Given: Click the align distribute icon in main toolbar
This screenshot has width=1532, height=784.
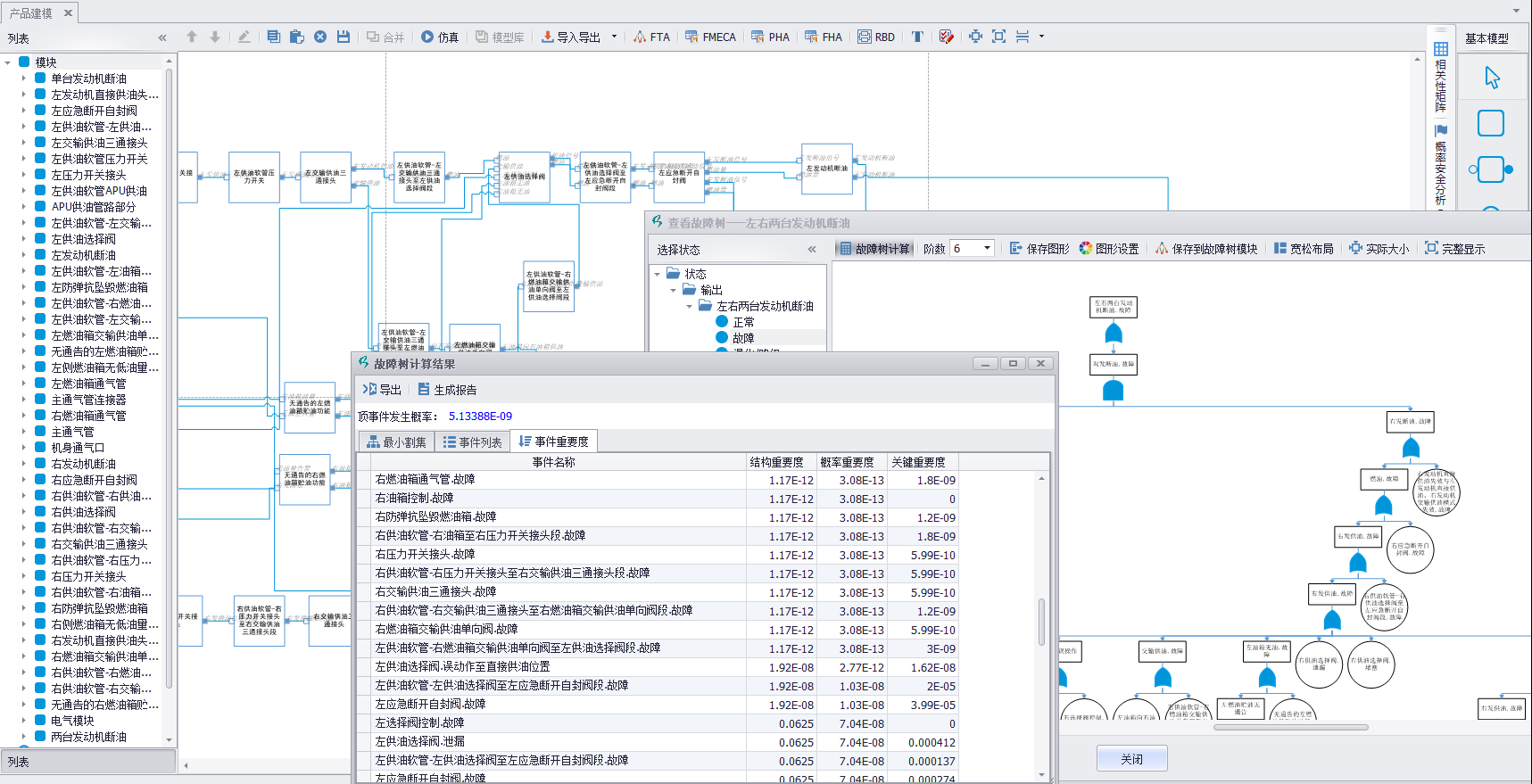Looking at the screenshot, I should click(x=1023, y=37).
